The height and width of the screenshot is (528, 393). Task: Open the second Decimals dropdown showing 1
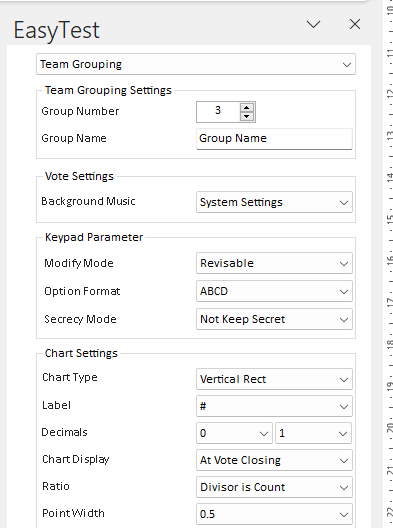[x=314, y=433]
